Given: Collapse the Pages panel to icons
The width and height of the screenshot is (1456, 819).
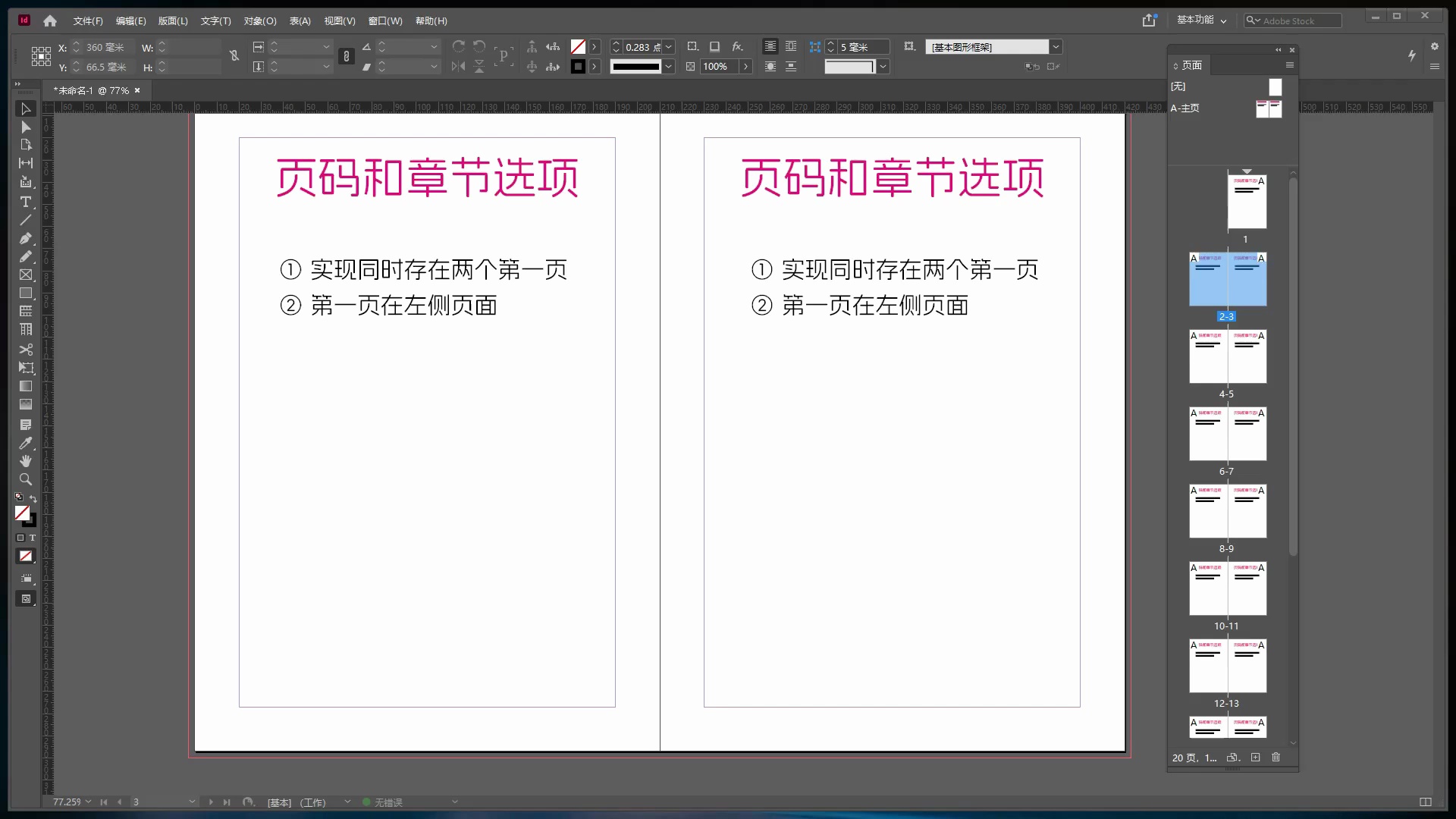Looking at the screenshot, I should point(1278,50).
